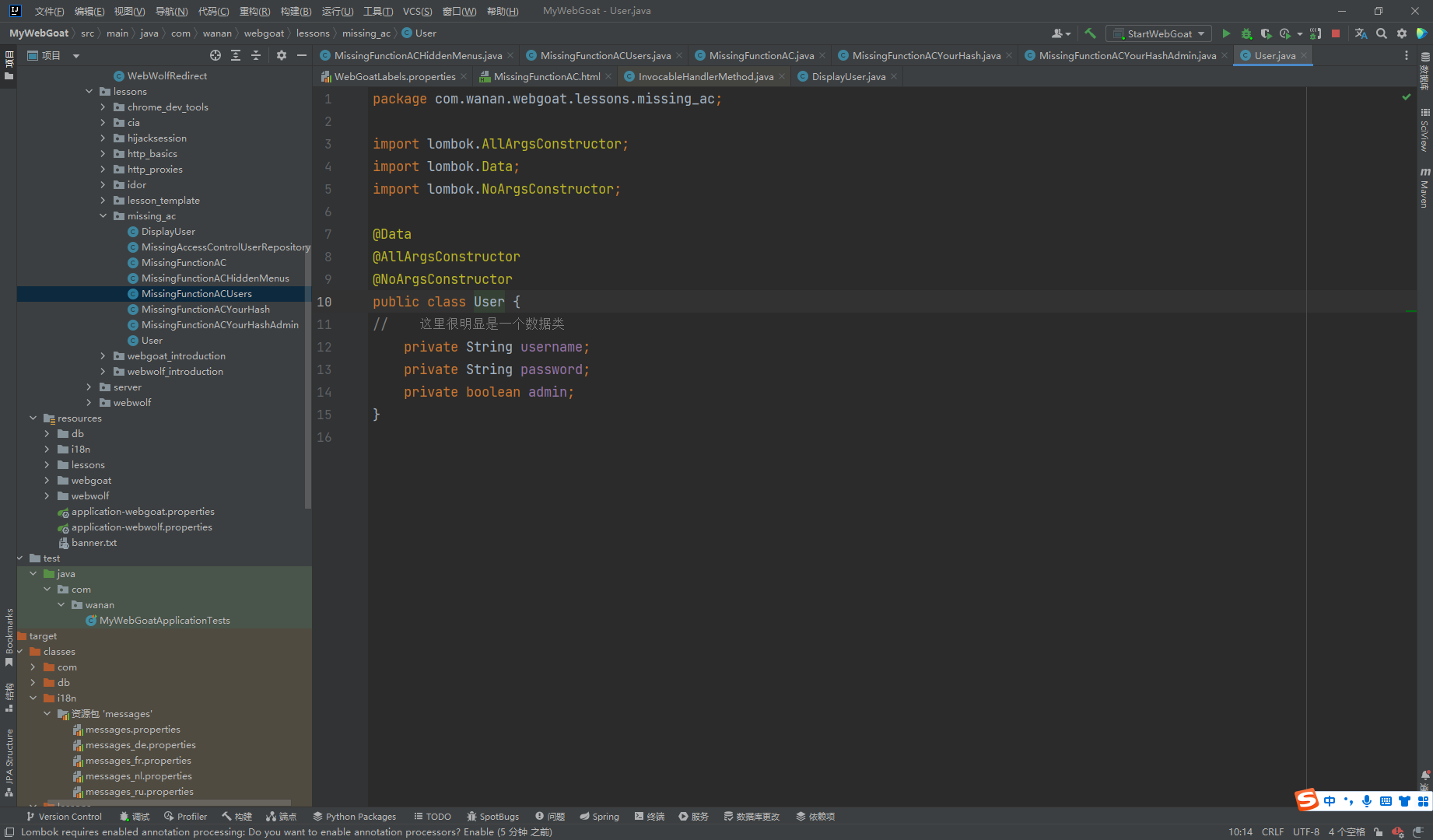Open editor tabs overflow menu
The height and width of the screenshot is (840, 1433).
(1406, 55)
